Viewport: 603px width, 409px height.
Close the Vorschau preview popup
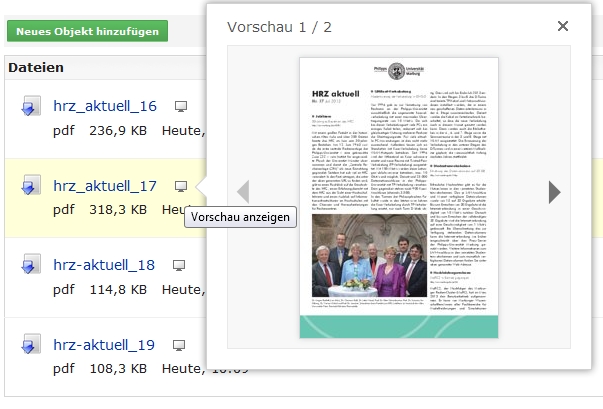point(562,26)
